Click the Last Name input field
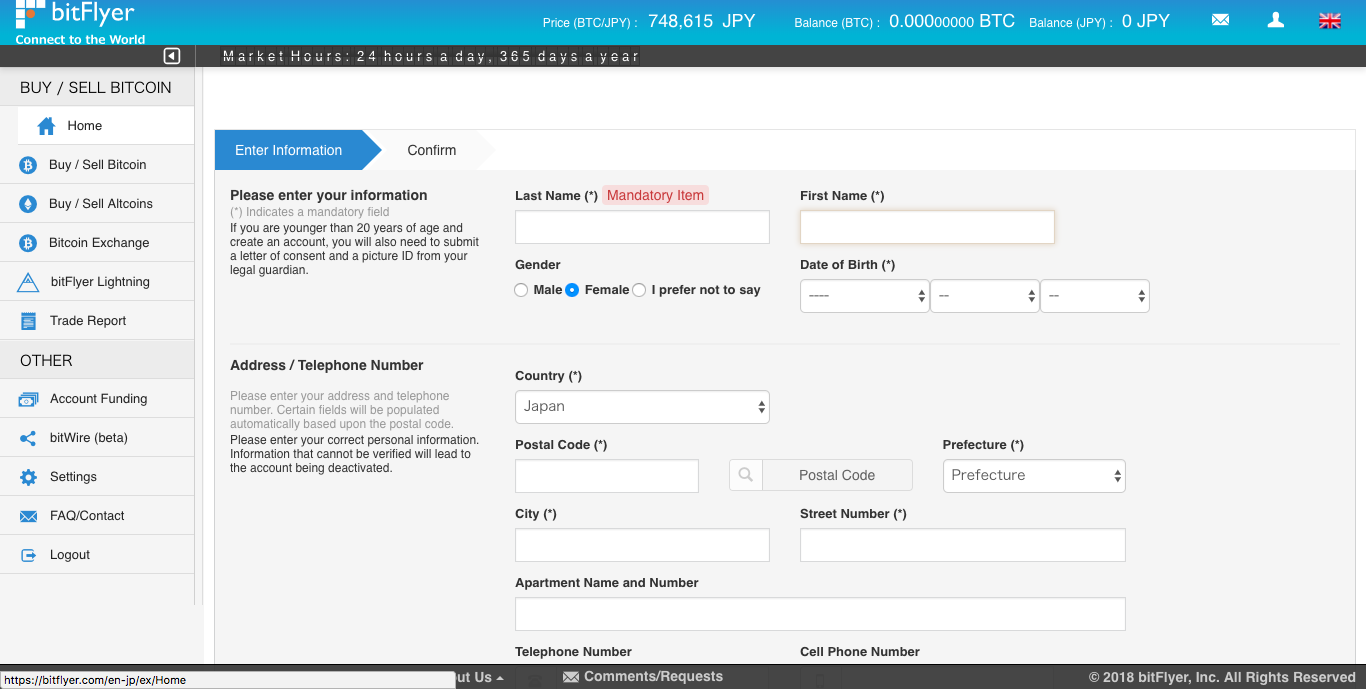The width and height of the screenshot is (1366, 689). [x=642, y=227]
